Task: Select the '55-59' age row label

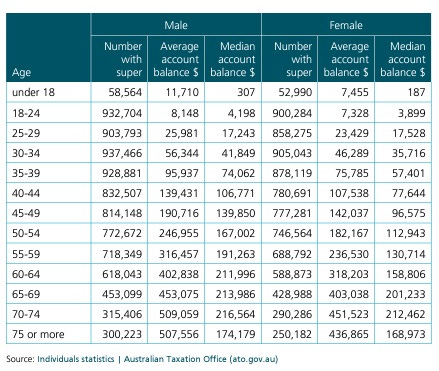Action: [26, 254]
